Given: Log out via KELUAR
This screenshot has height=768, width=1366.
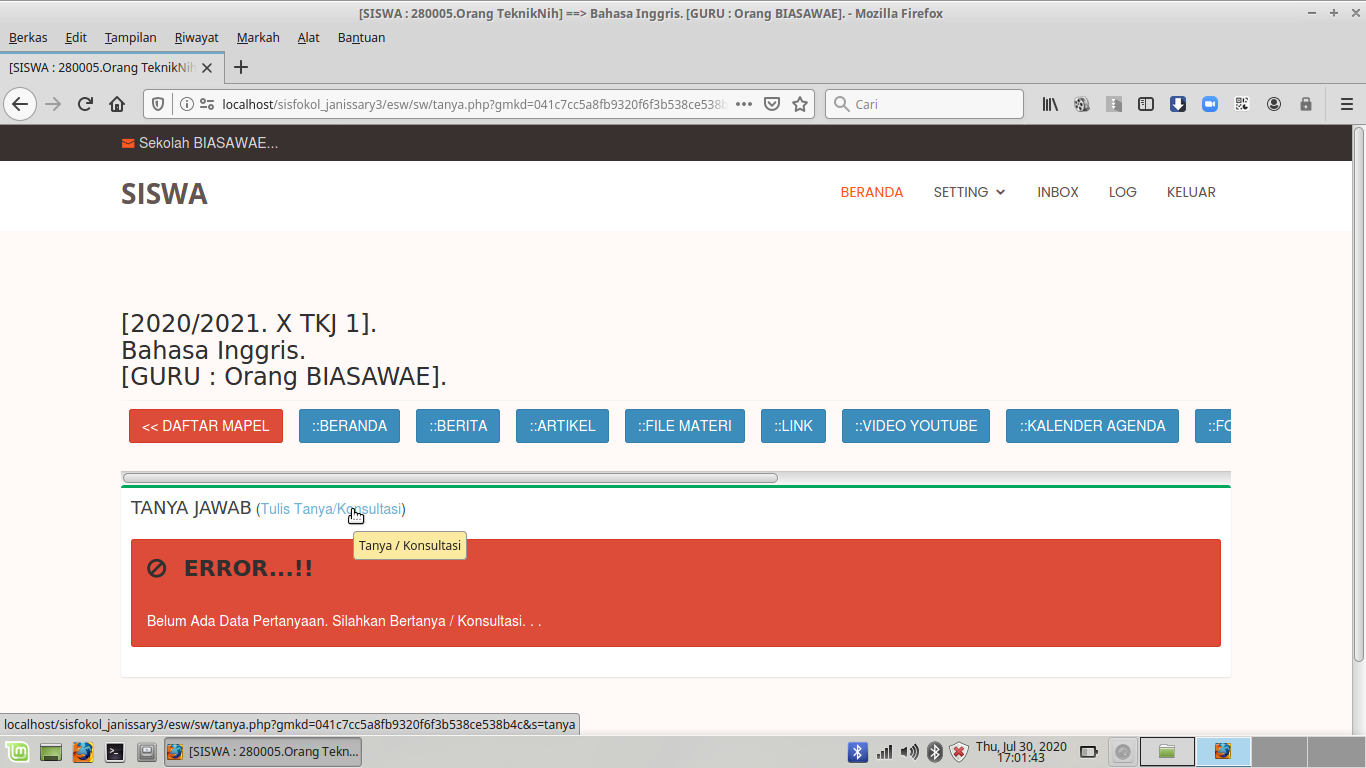Looking at the screenshot, I should pyautogui.click(x=1191, y=192).
